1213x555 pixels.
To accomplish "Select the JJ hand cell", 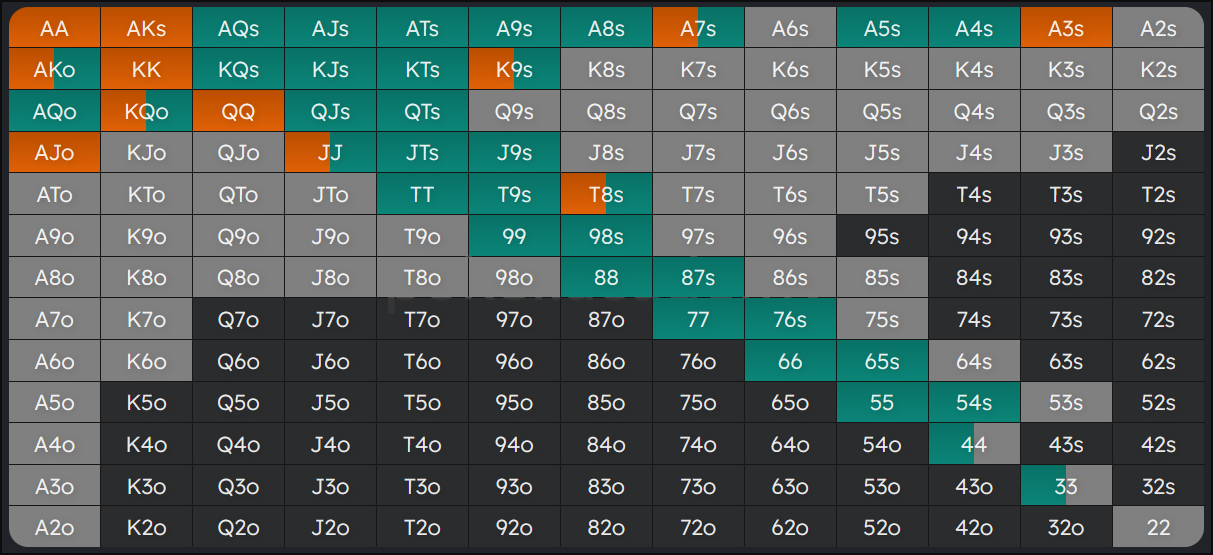I will [330, 153].
